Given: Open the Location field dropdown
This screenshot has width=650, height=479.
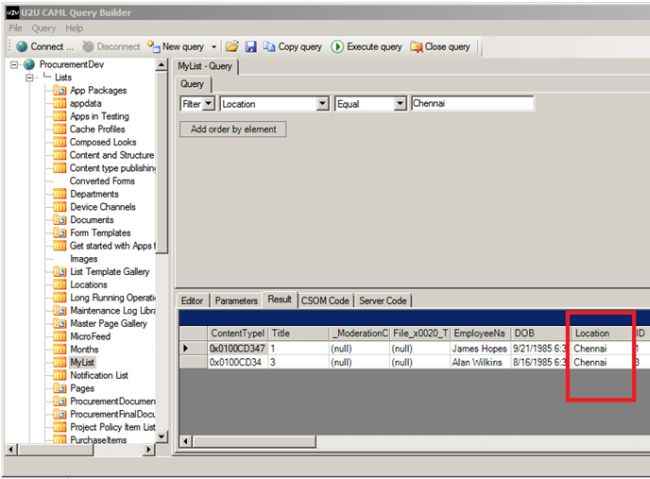Looking at the screenshot, I should tap(322, 104).
